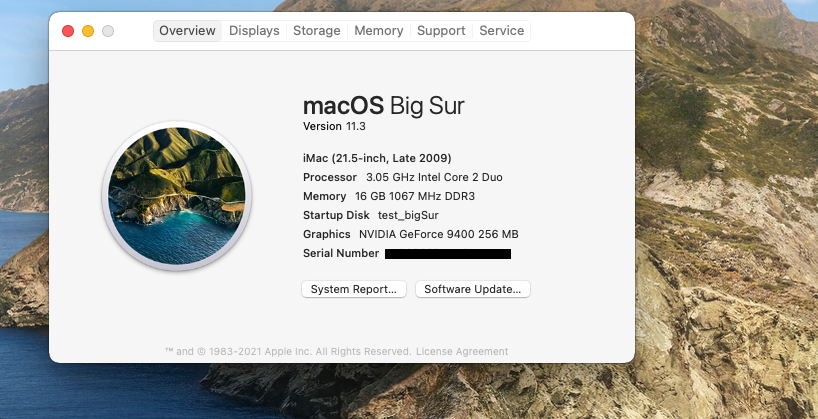
Task: Select the Overview tab
Action: [187, 31]
